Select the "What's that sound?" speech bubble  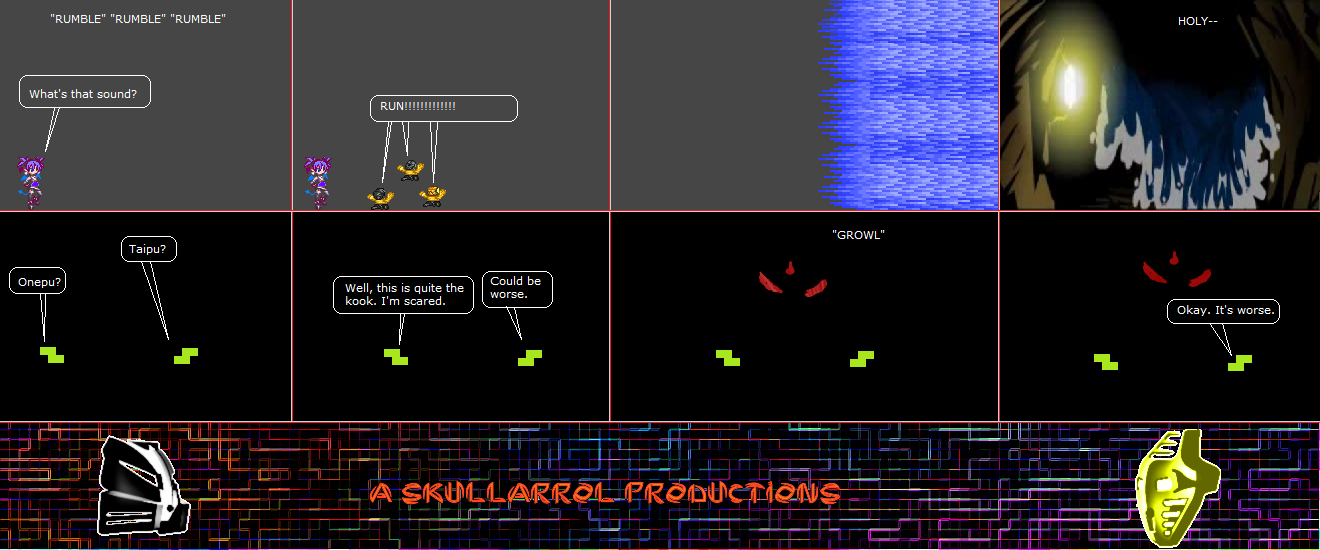[85, 93]
